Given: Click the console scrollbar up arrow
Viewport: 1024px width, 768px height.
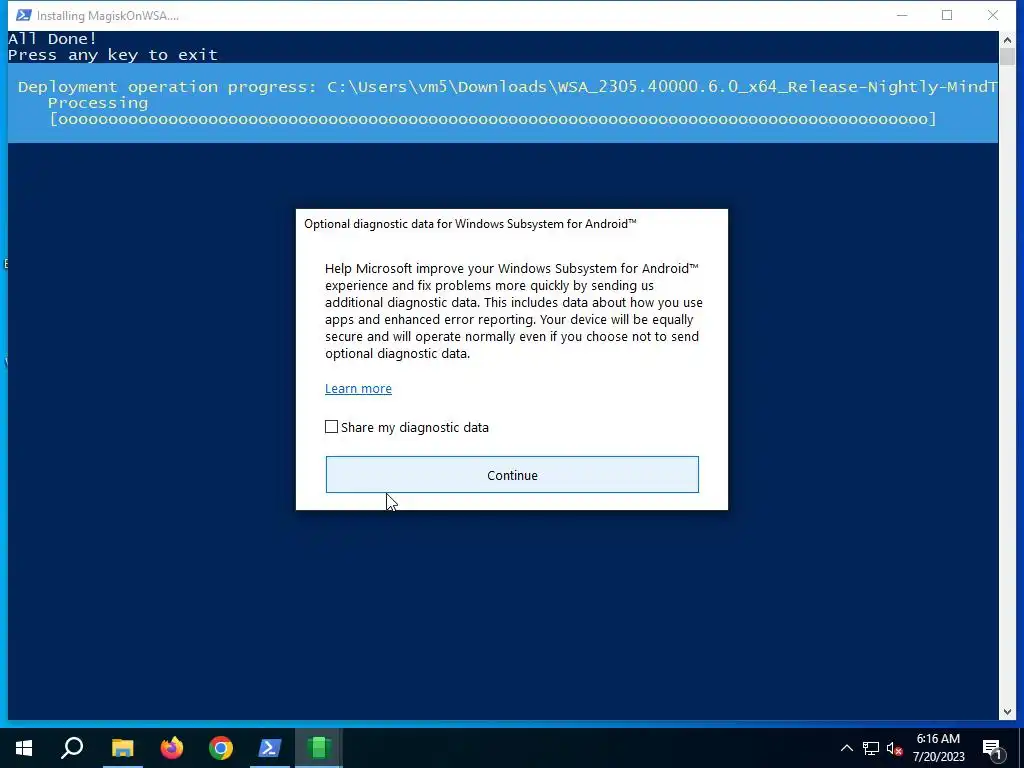Looking at the screenshot, I should (x=1006, y=39).
